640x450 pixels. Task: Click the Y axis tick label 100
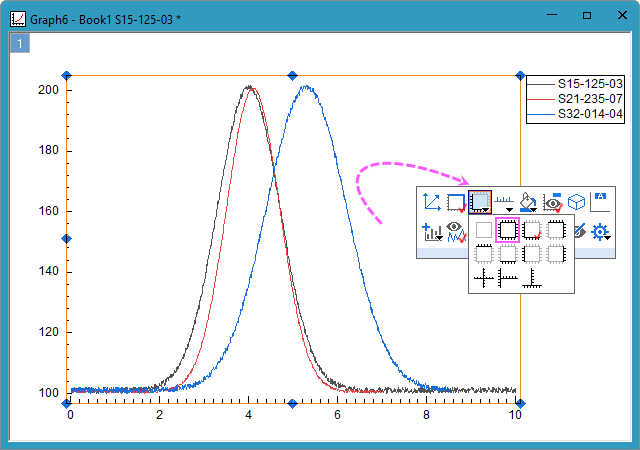[49, 393]
